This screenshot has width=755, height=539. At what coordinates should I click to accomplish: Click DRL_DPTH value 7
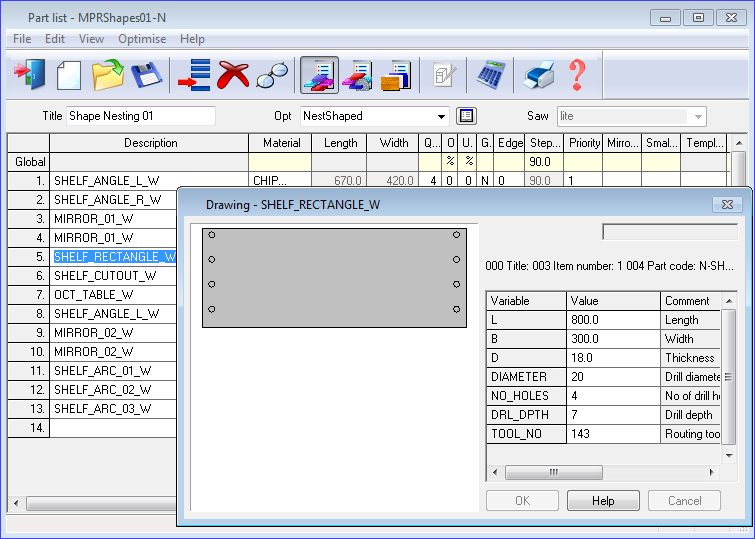point(613,415)
